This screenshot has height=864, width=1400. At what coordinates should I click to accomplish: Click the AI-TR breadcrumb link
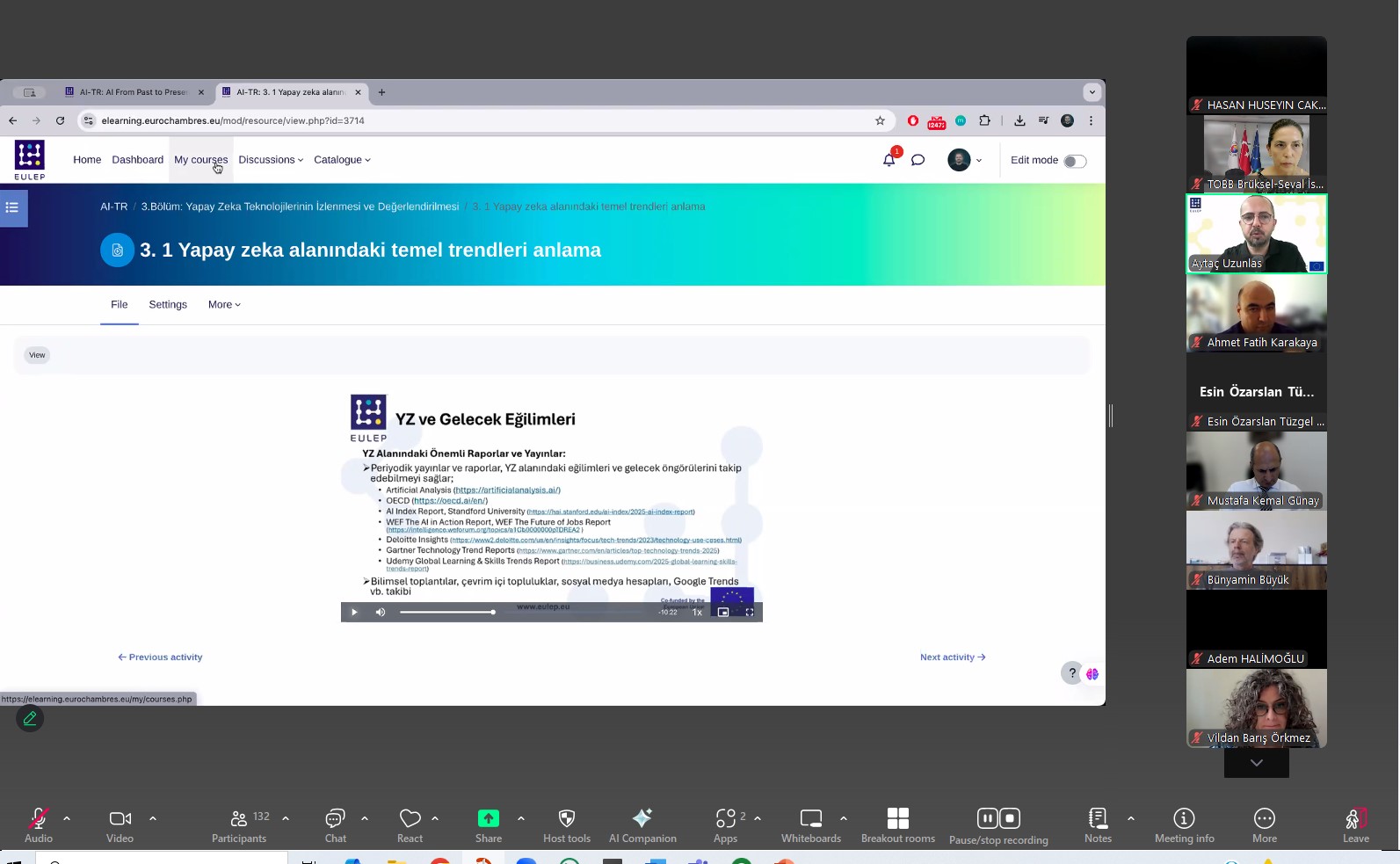[x=113, y=207]
